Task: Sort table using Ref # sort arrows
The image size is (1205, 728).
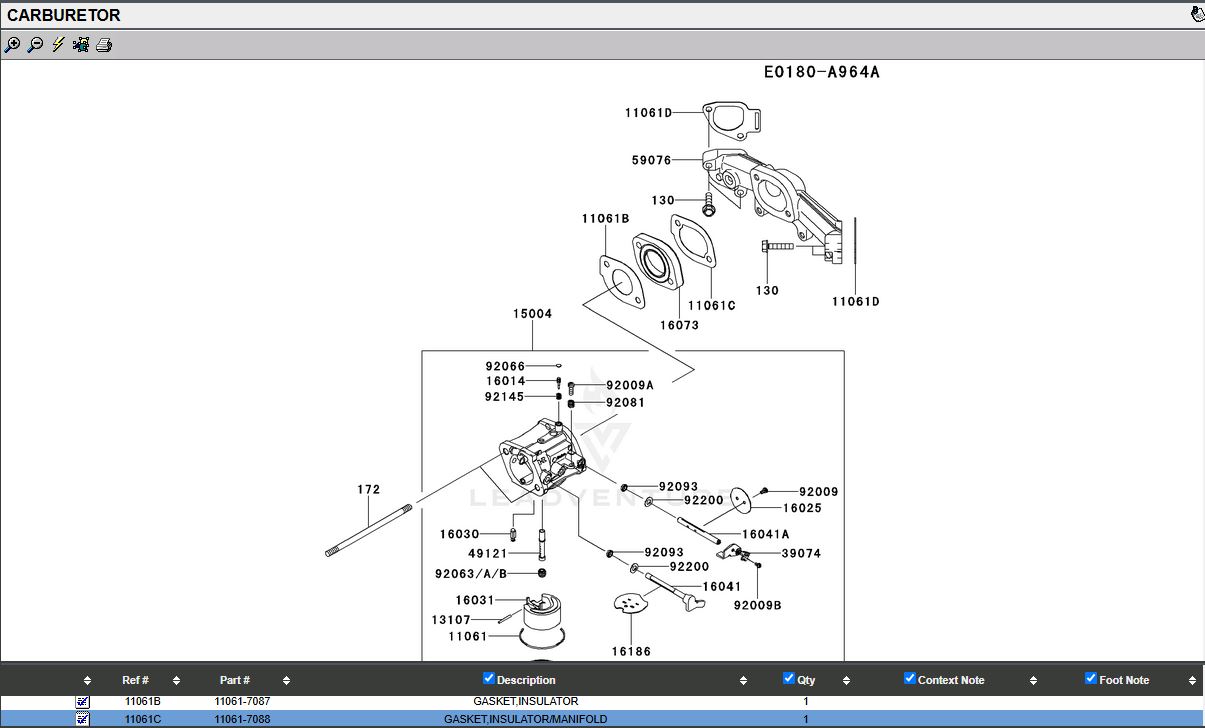Action: 176,680
